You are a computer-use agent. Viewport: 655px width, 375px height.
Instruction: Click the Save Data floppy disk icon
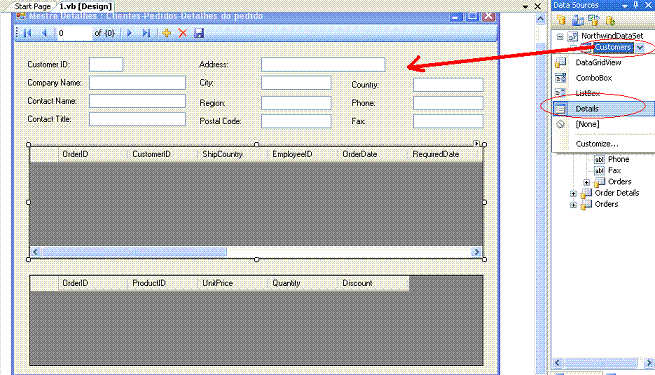pyautogui.click(x=199, y=33)
